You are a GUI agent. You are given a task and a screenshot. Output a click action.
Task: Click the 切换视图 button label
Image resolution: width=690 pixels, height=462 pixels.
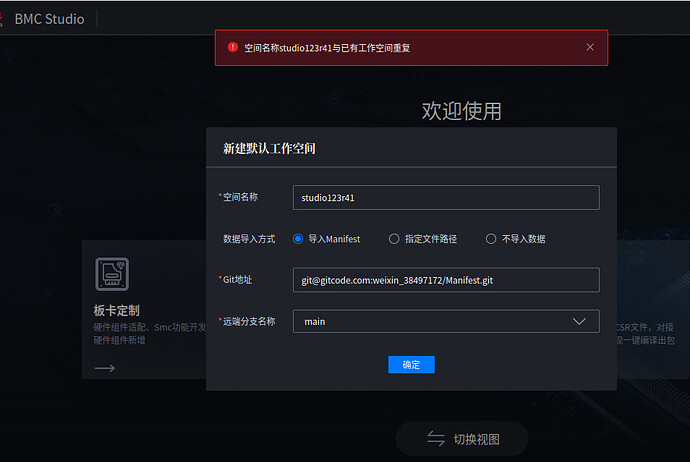click(476, 439)
